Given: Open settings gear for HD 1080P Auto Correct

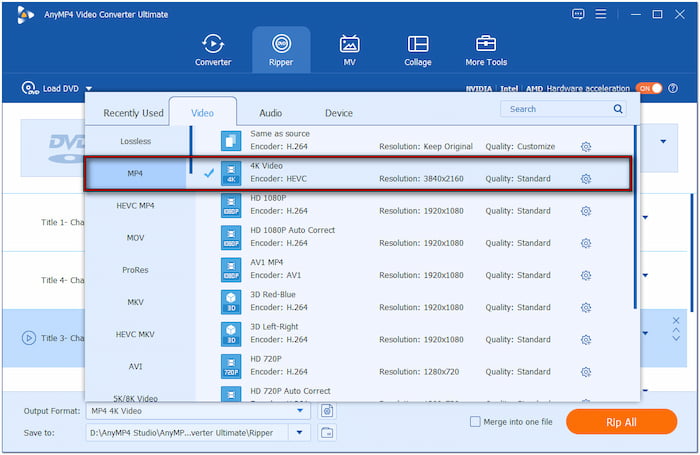Looking at the screenshot, I should click(586, 243).
